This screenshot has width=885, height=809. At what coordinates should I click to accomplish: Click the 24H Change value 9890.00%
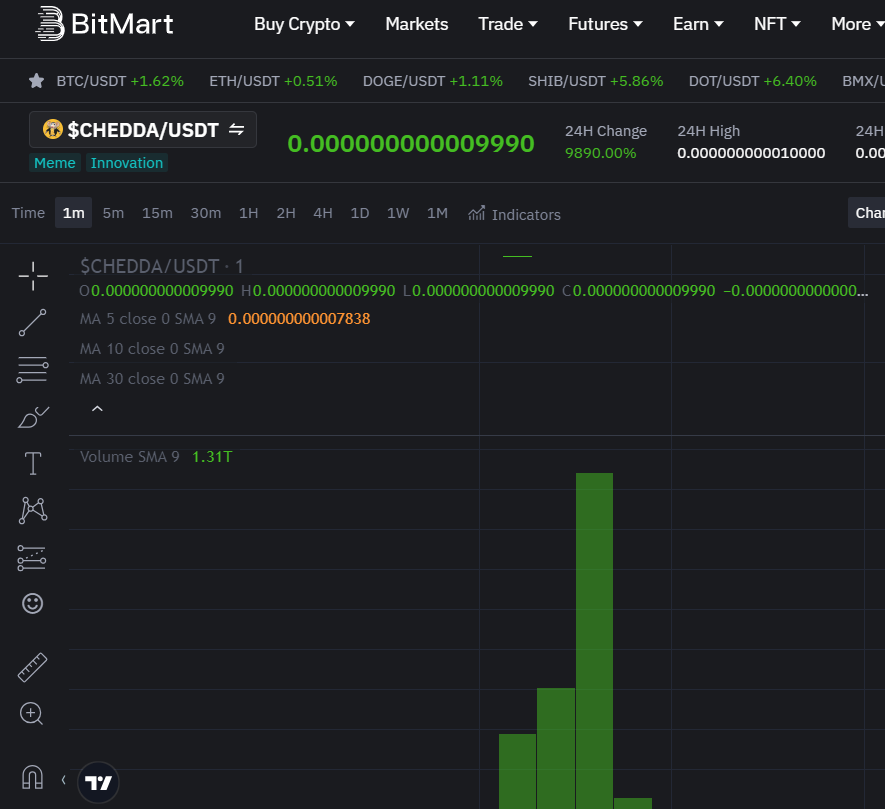pos(601,153)
